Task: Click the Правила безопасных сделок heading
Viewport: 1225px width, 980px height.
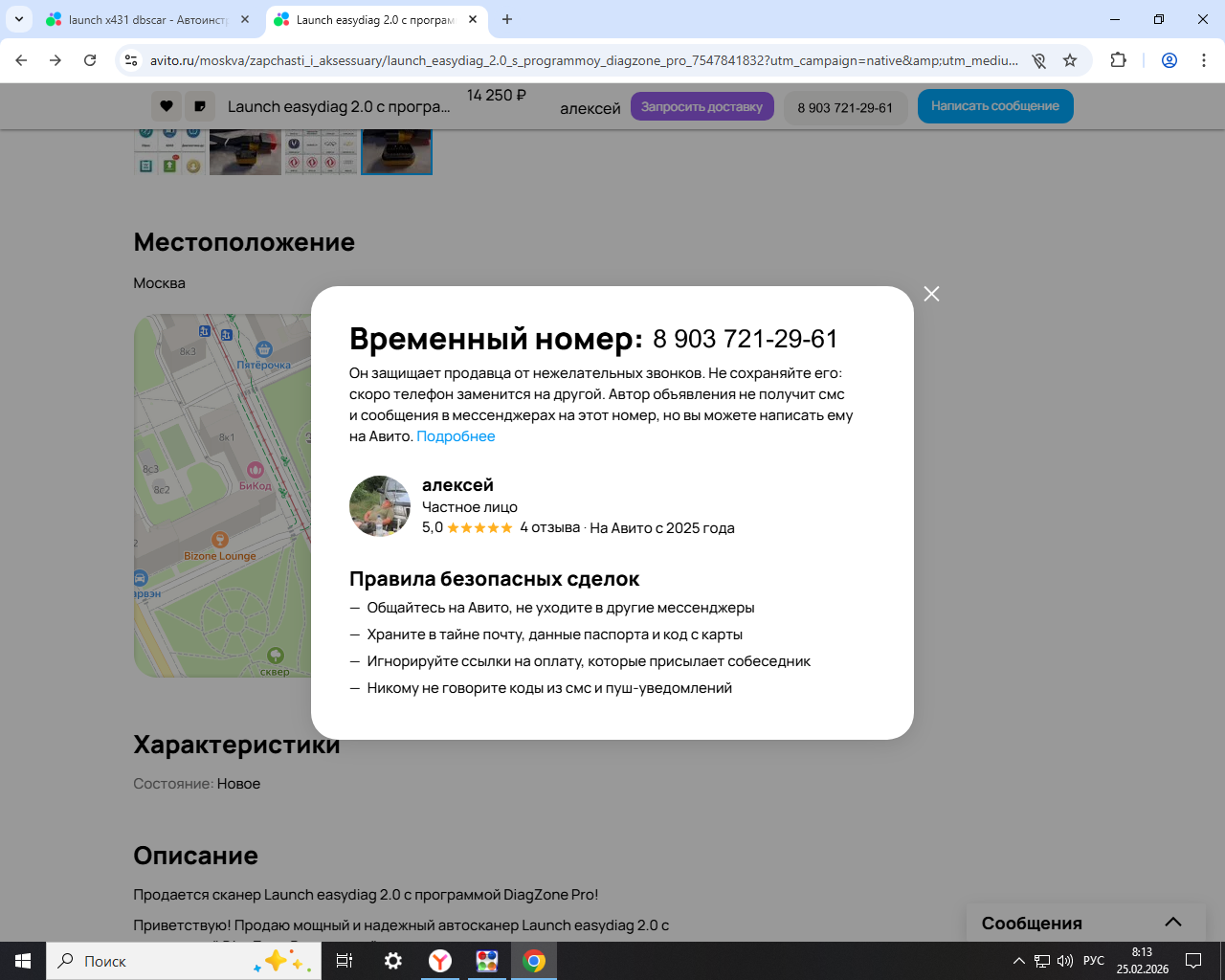Action: 494,579
